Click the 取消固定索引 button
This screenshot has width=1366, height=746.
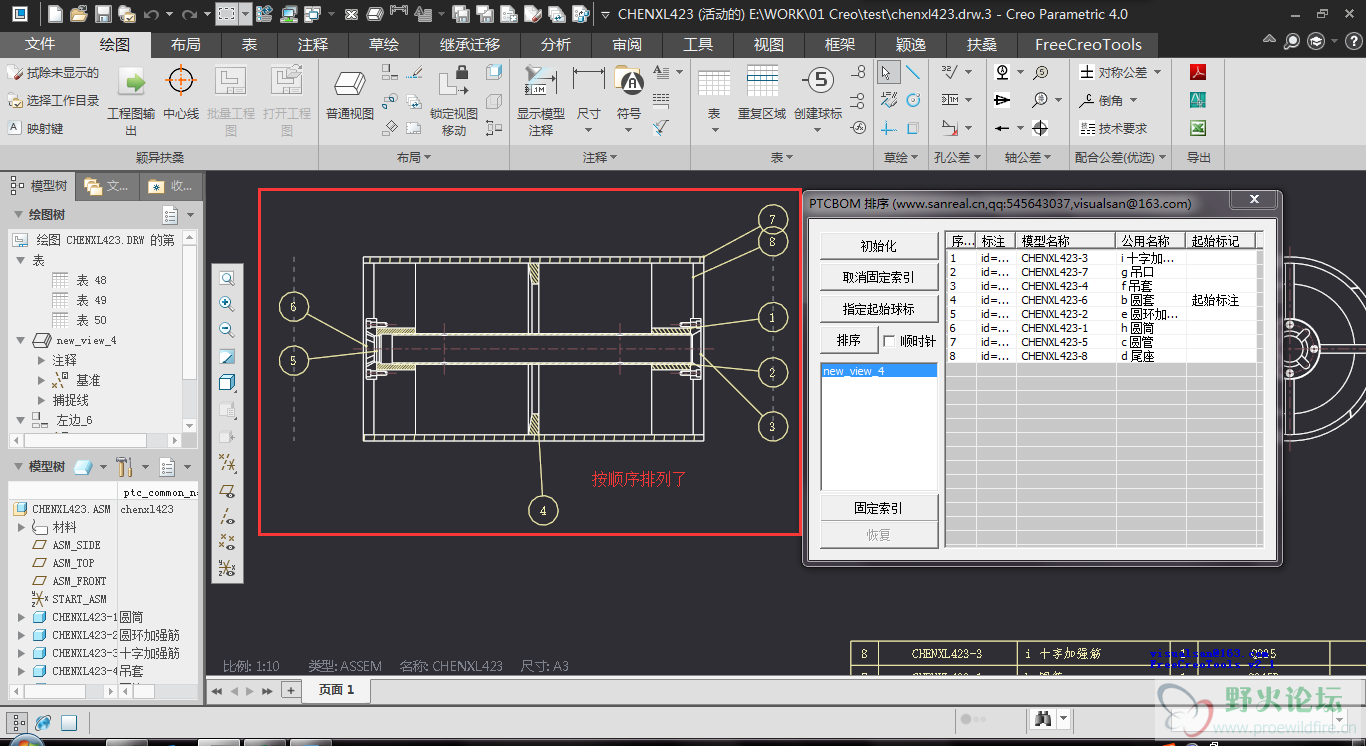coord(878,277)
